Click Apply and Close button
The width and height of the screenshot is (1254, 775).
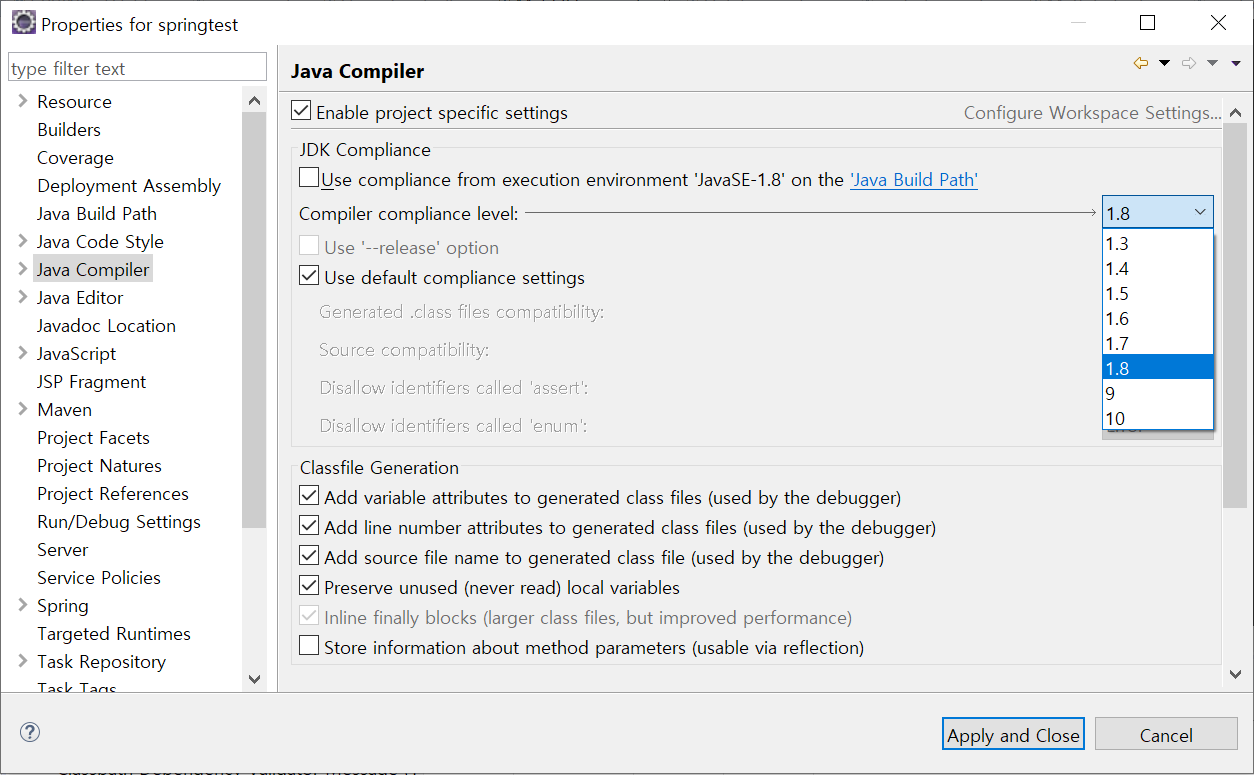(1013, 734)
